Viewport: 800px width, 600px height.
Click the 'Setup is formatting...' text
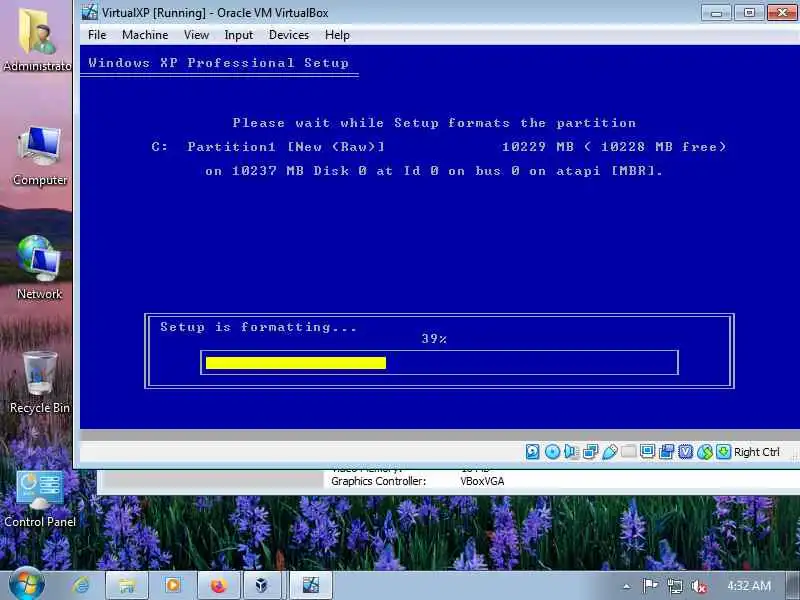[259, 327]
